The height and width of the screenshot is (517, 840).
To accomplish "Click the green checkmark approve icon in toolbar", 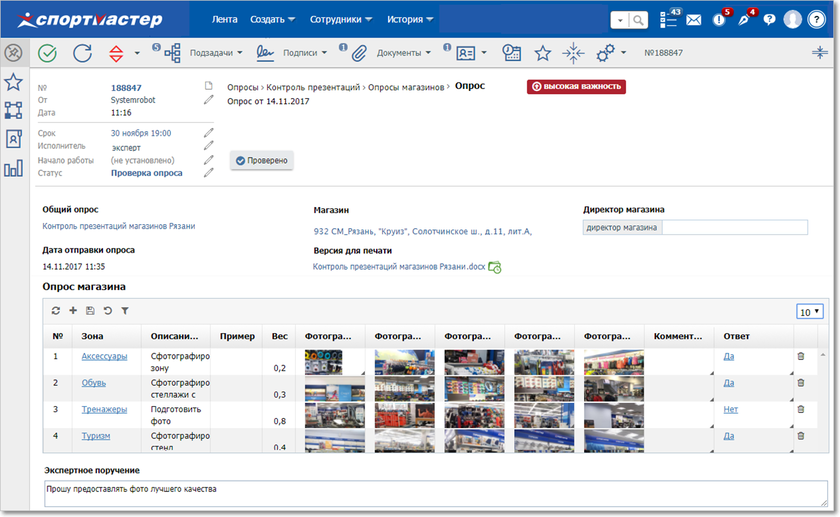I will (x=47, y=53).
